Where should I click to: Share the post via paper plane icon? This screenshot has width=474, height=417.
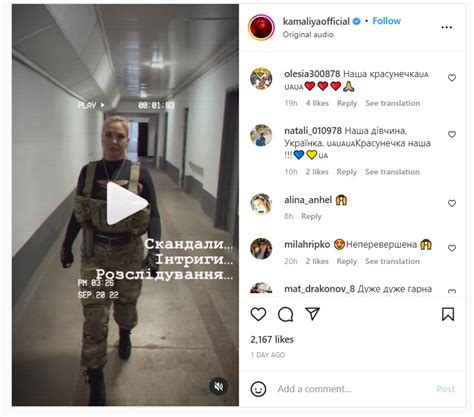(313, 314)
